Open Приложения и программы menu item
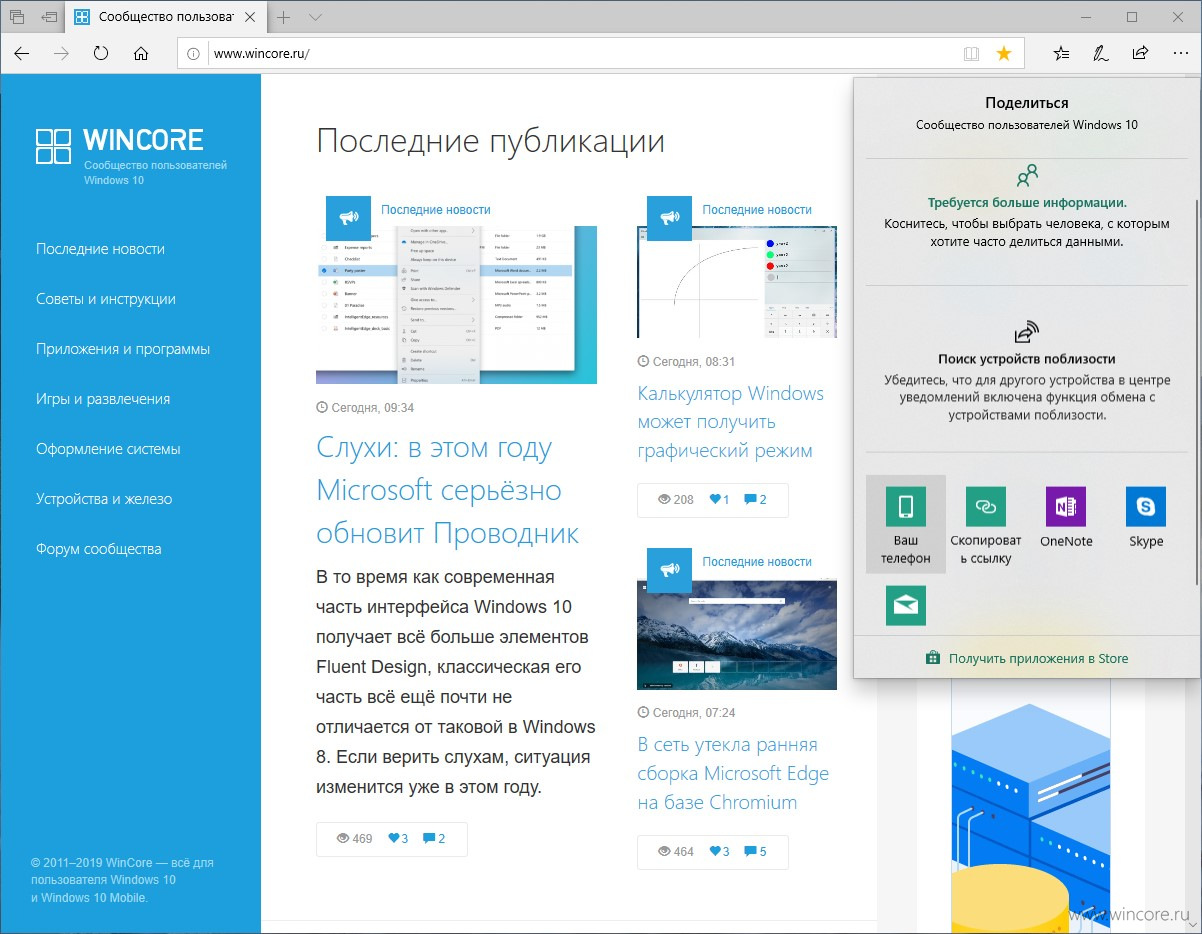The image size is (1202, 934). (x=123, y=349)
